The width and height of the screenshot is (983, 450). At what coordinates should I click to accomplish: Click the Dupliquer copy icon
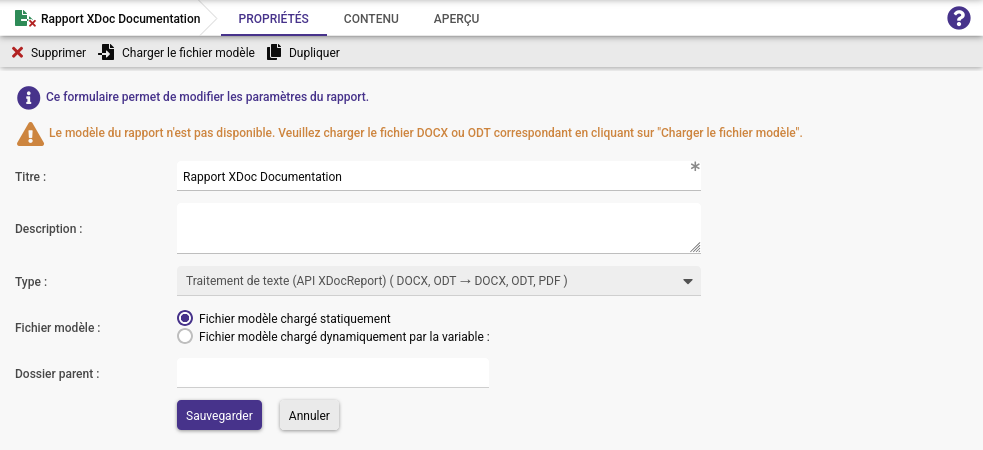click(x=274, y=53)
